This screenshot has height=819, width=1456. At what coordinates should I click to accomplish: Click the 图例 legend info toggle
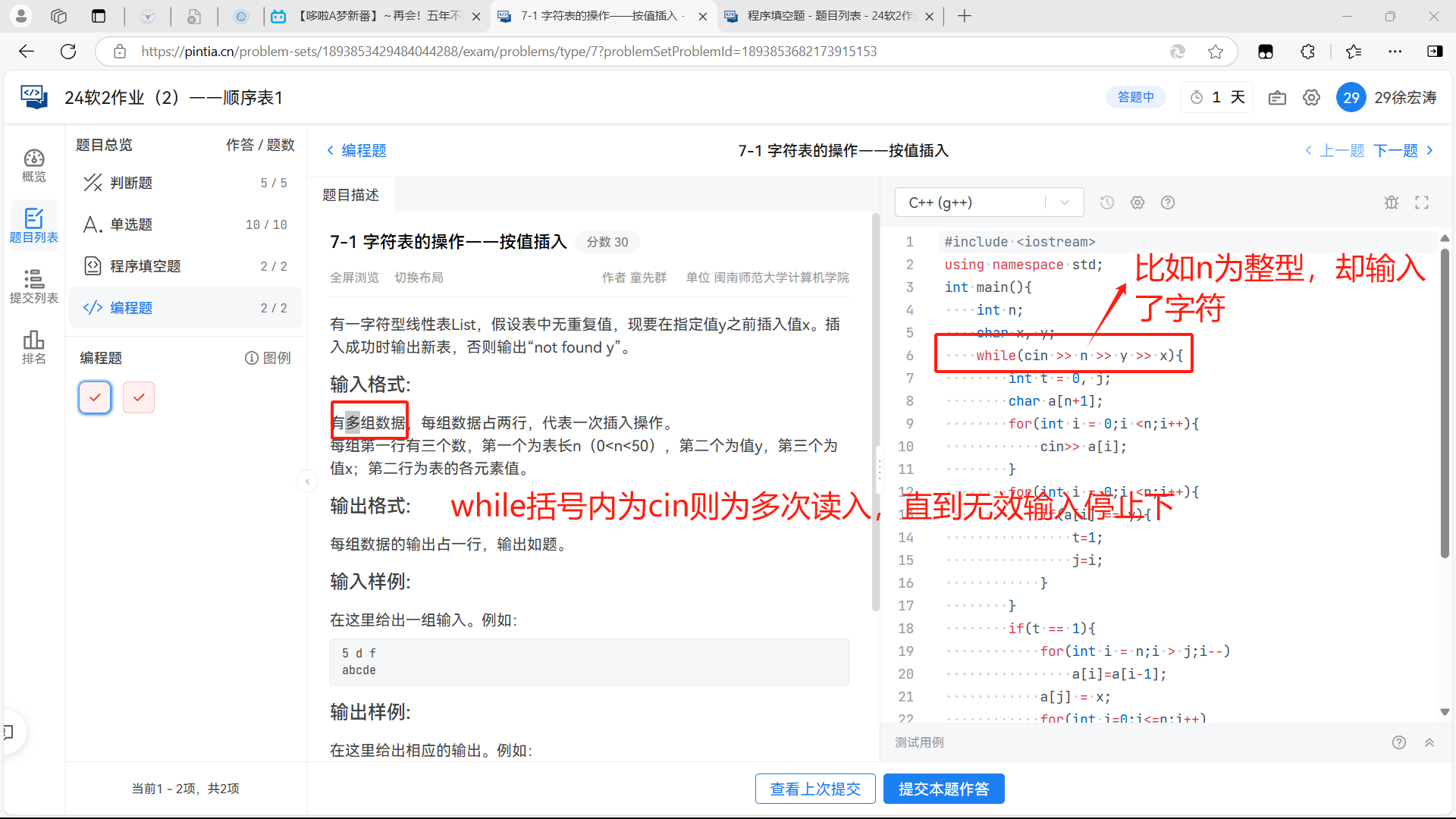point(268,358)
